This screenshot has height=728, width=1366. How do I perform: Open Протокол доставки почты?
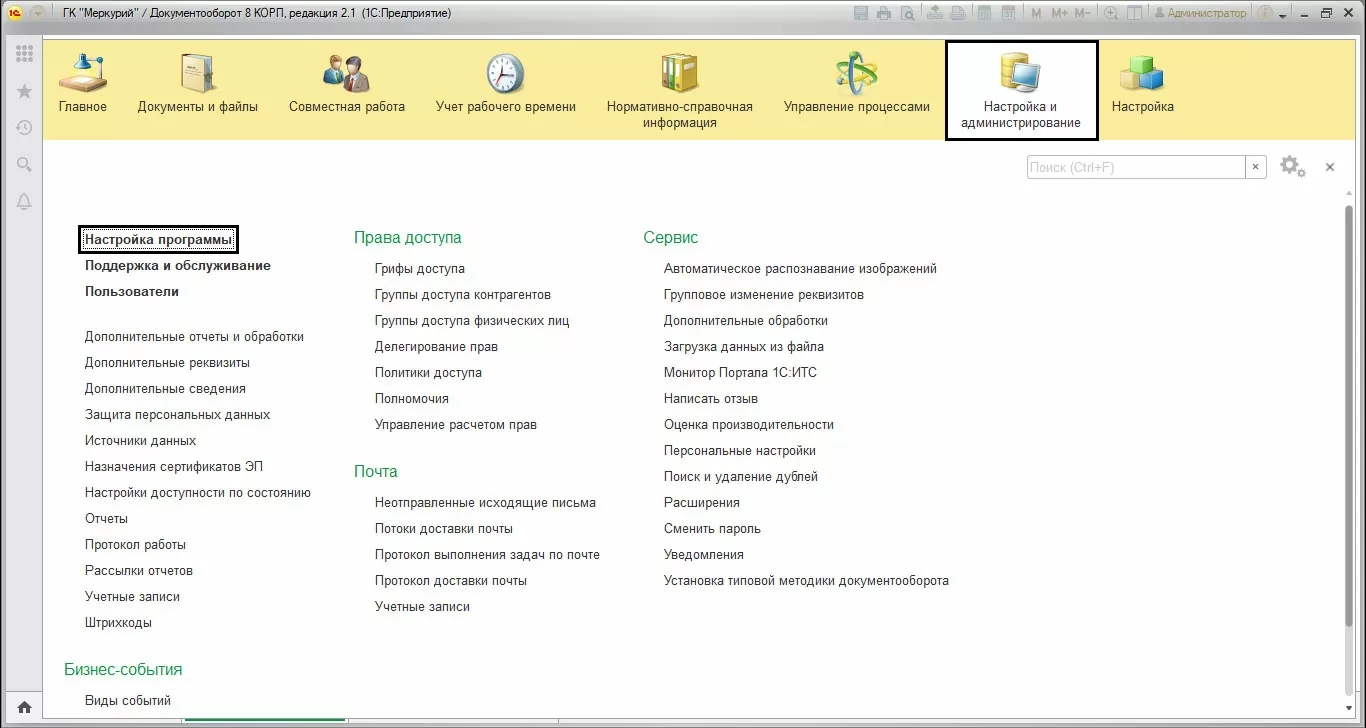point(451,581)
